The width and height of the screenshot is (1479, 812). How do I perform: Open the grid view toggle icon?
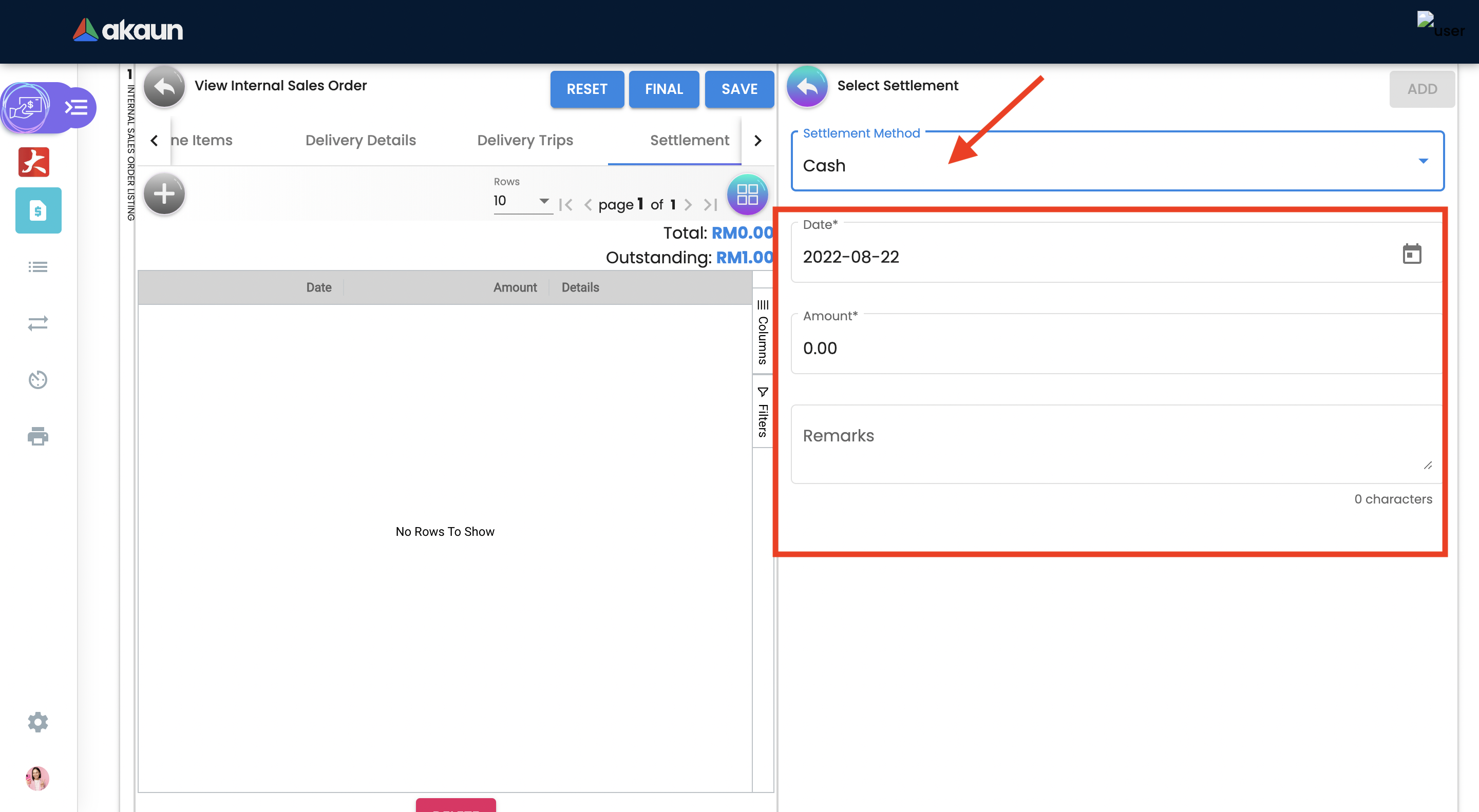click(x=747, y=194)
